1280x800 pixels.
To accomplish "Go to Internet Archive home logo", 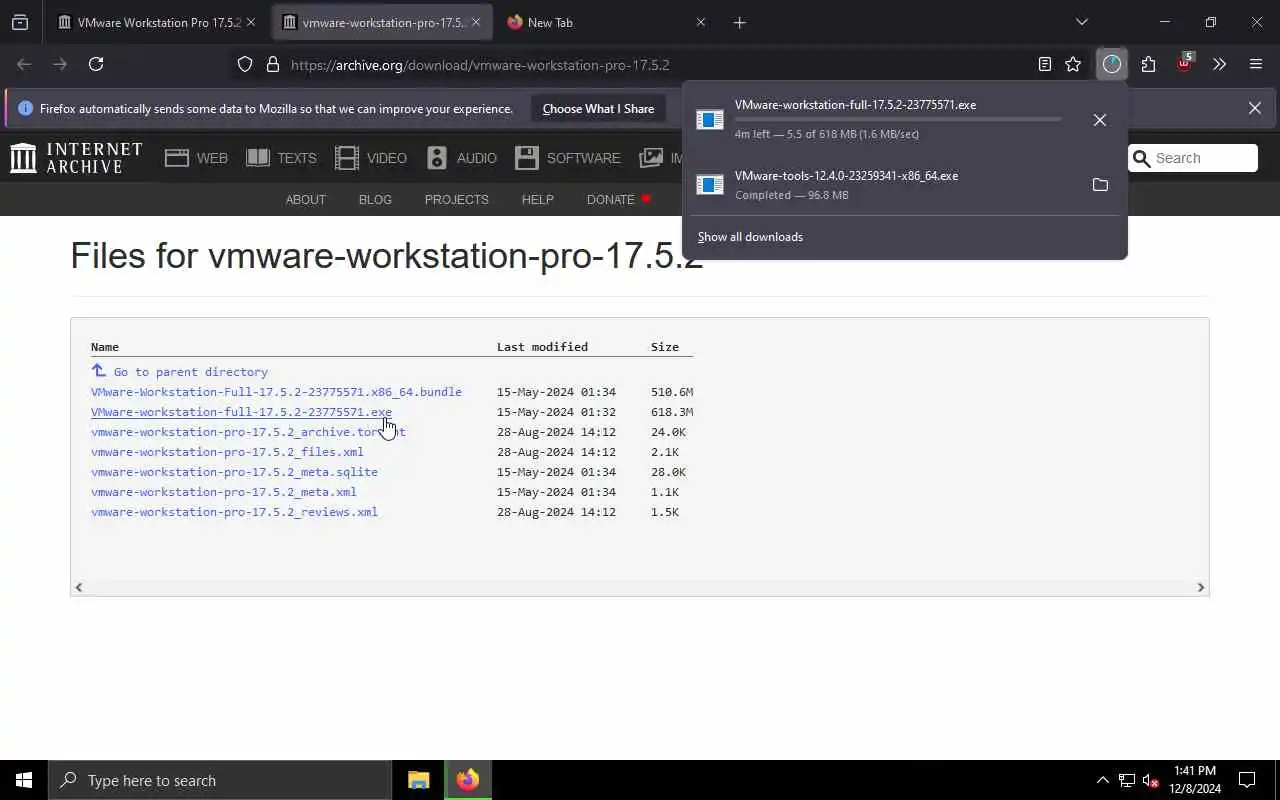I will tap(76, 158).
